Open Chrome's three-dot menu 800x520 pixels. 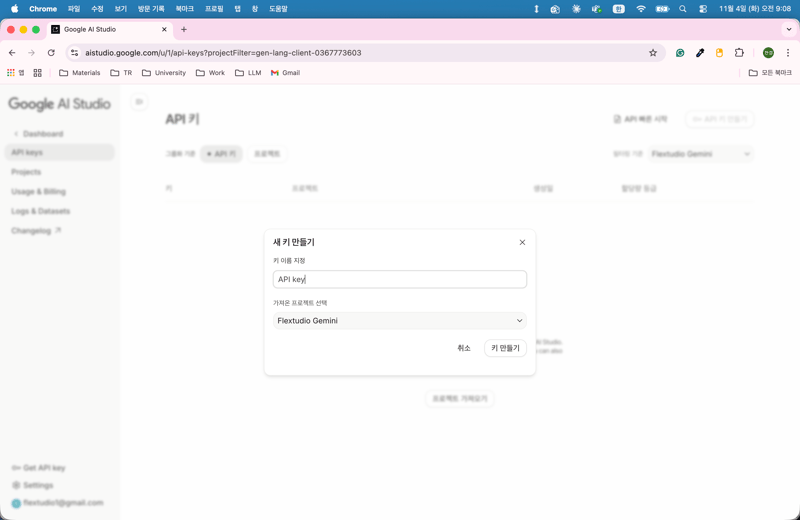788,53
